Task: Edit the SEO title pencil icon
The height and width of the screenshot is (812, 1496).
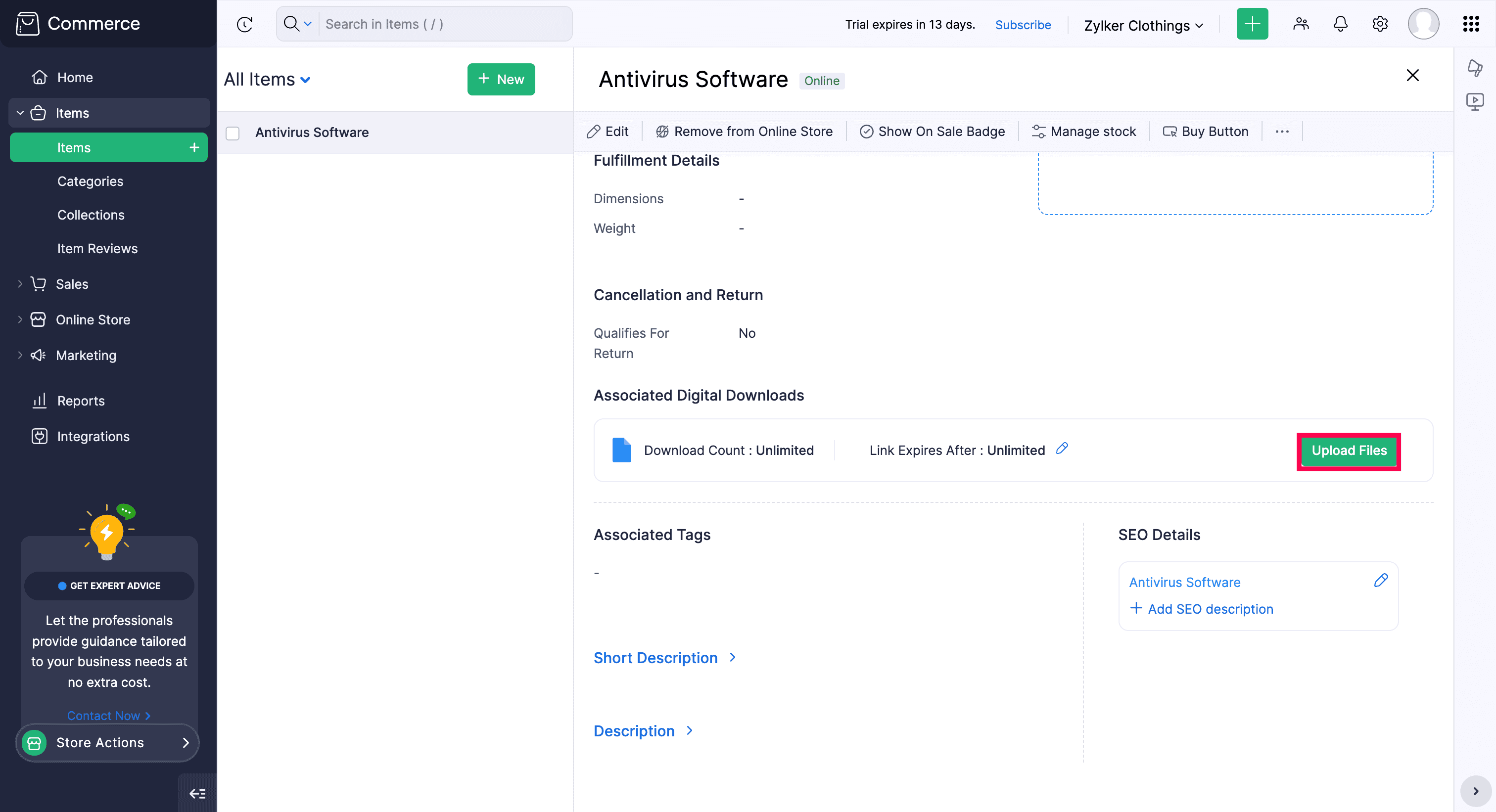Action: pos(1381,581)
